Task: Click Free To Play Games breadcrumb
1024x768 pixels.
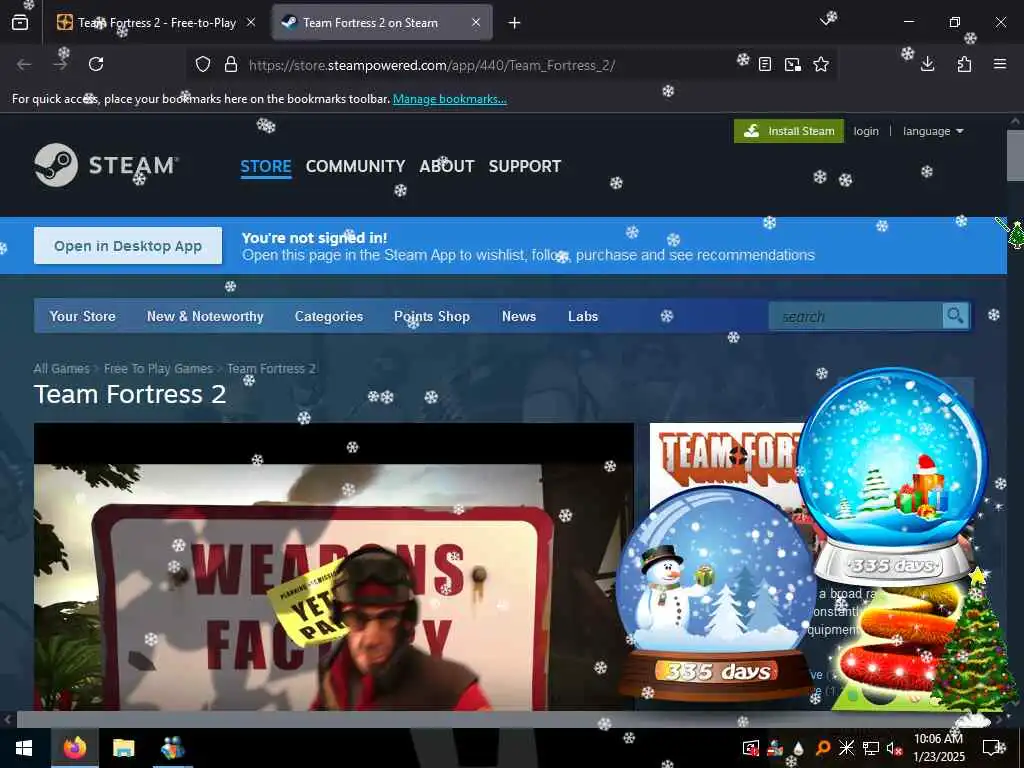Action: pyautogui.click(x=158, y=368)
